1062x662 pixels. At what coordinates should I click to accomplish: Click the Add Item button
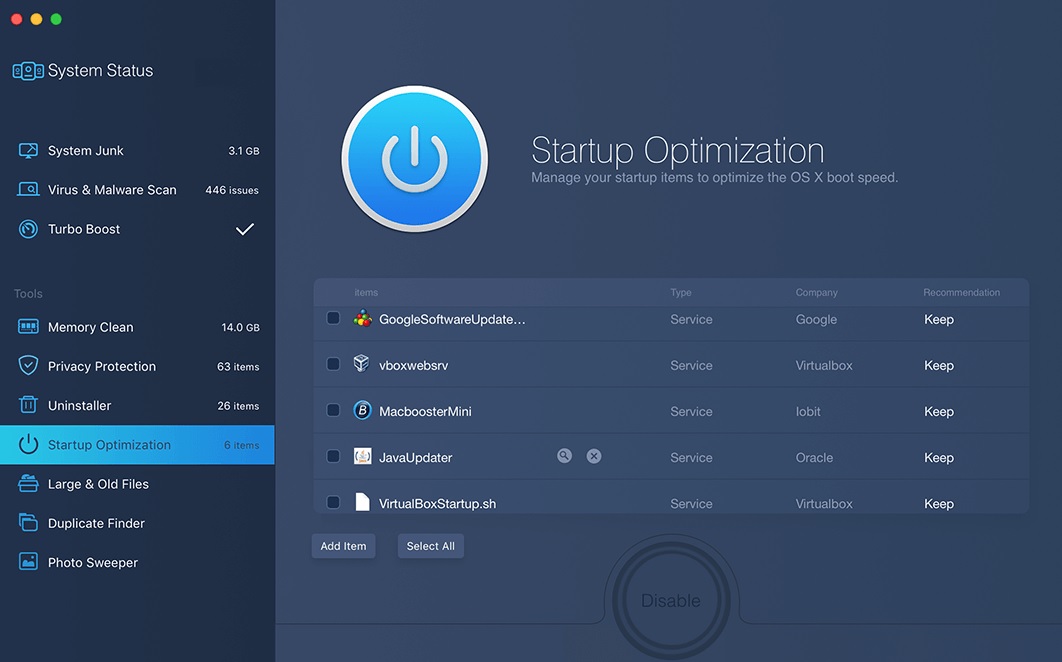[x=343, y=546]
